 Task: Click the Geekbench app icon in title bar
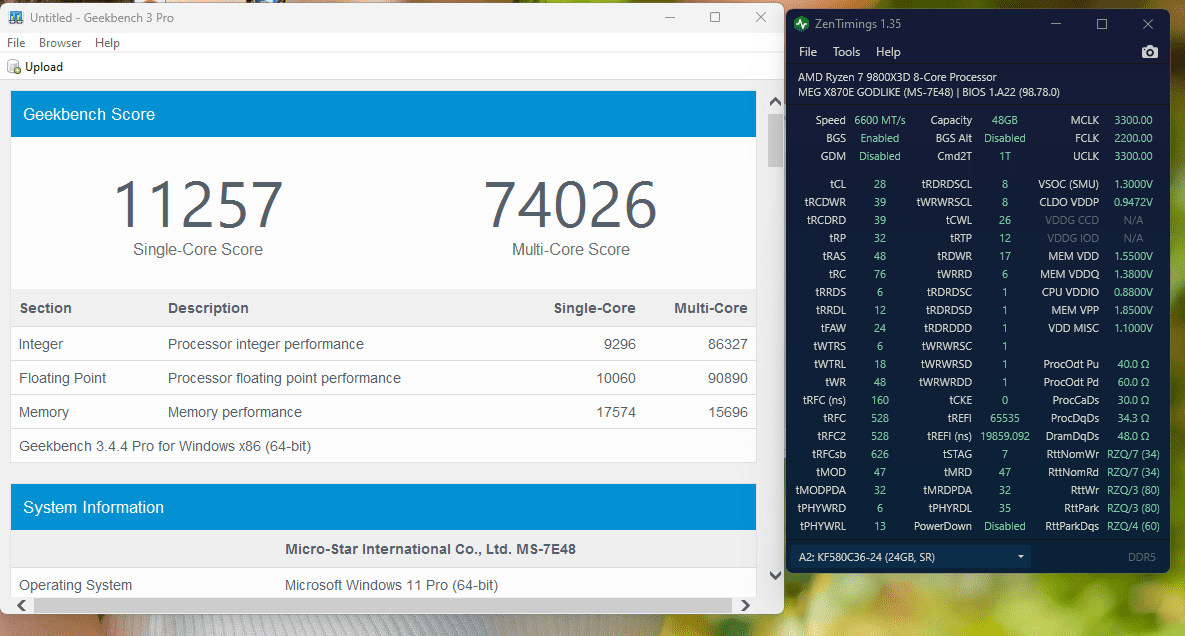pos(15,17)
